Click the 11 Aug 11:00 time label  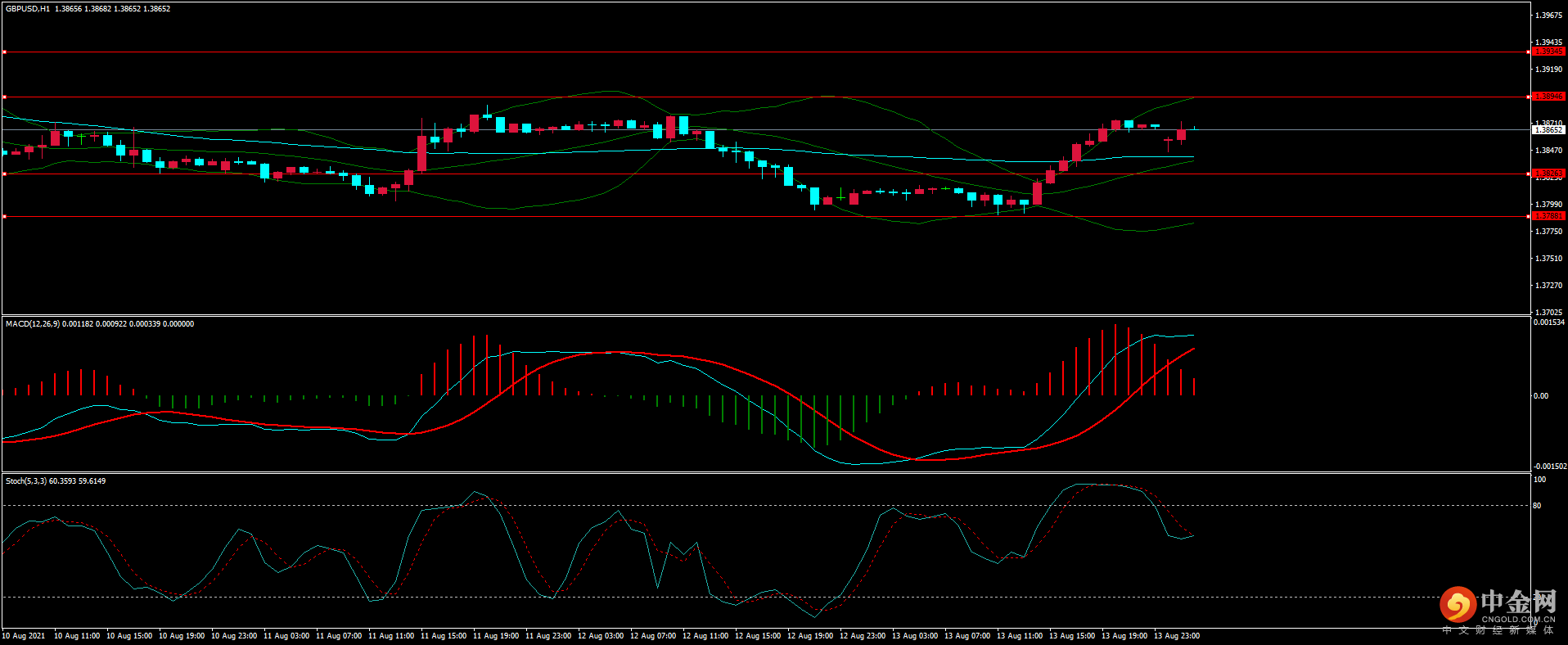click(x=391, y=636)
